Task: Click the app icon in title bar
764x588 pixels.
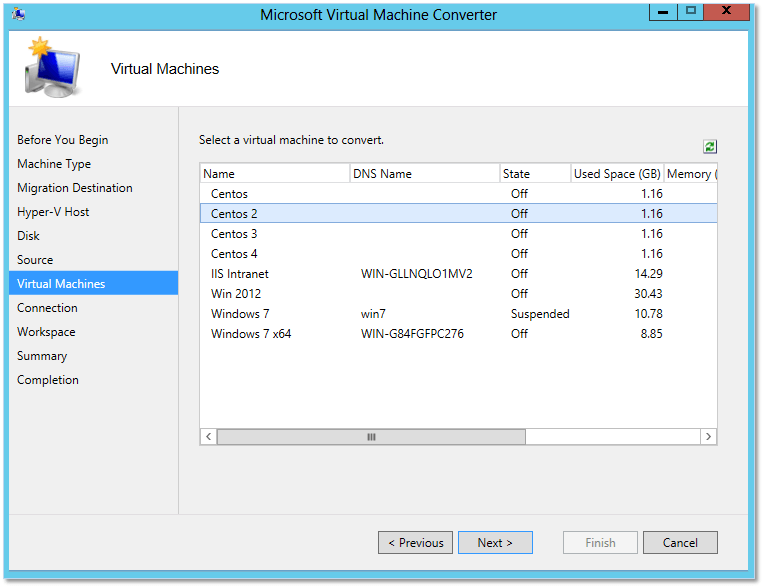Action: click(19, 14)
